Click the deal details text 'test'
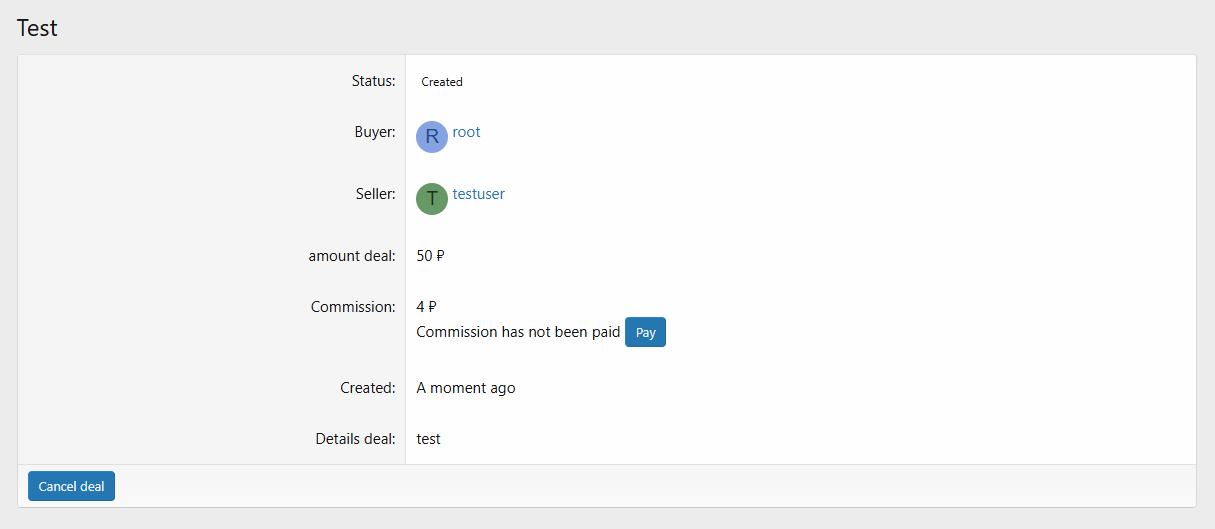The height and width of the screenshot is (529, 1215). click(x=429, y=439)
